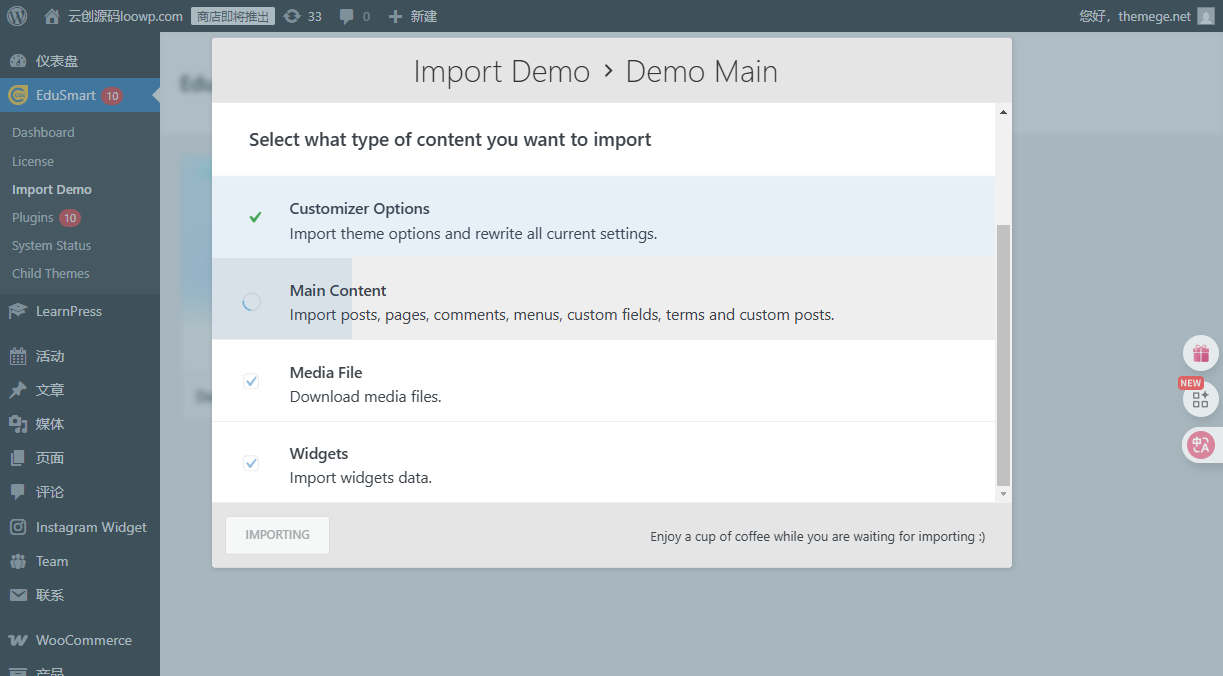The height and width of the screenshot is (676, 1223).
Task: Open the updates icon showing 33
Action: [x=291, y=16]
